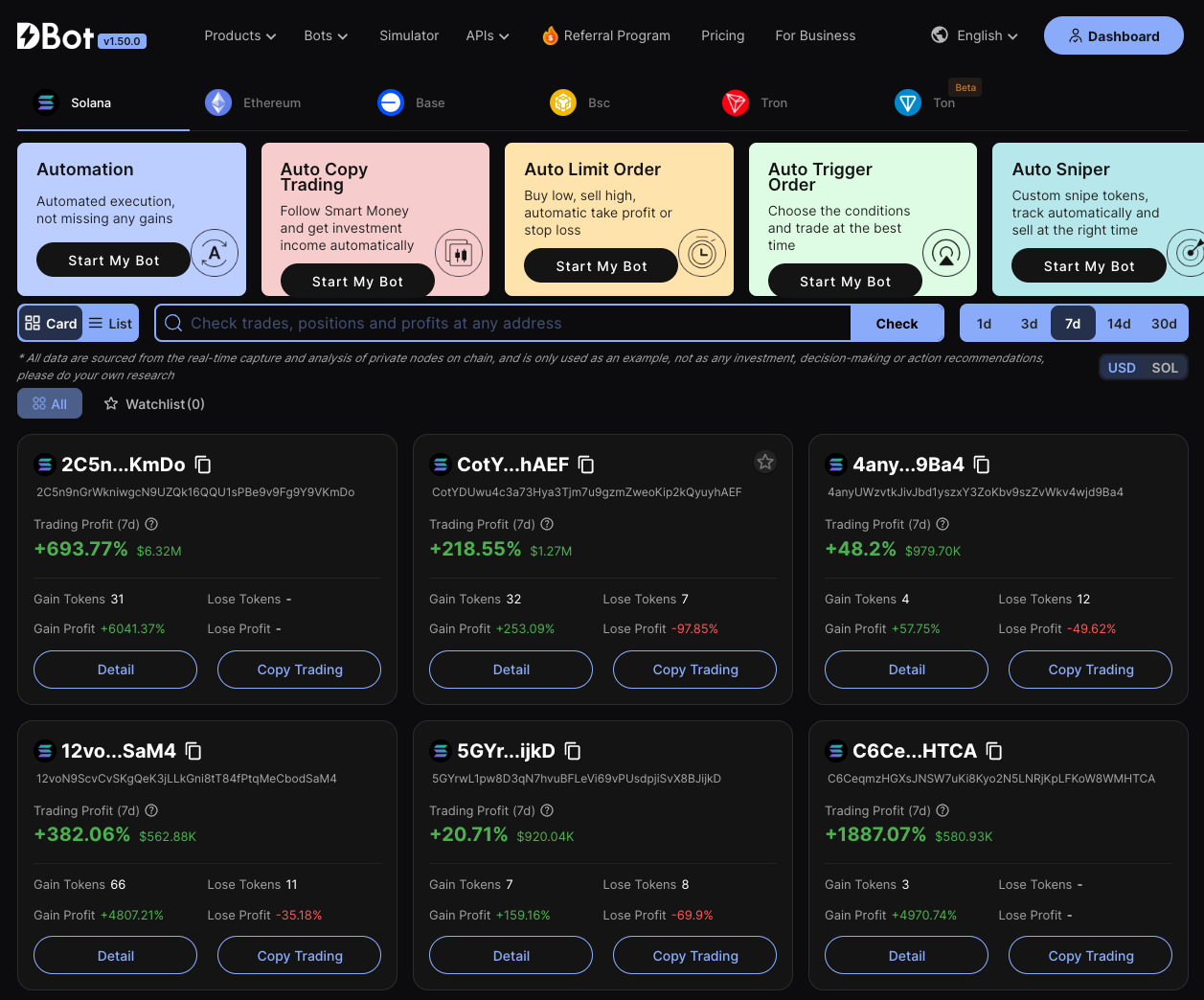Copy the C6Ce...HTCA wallet address icon

pos(993,750)
